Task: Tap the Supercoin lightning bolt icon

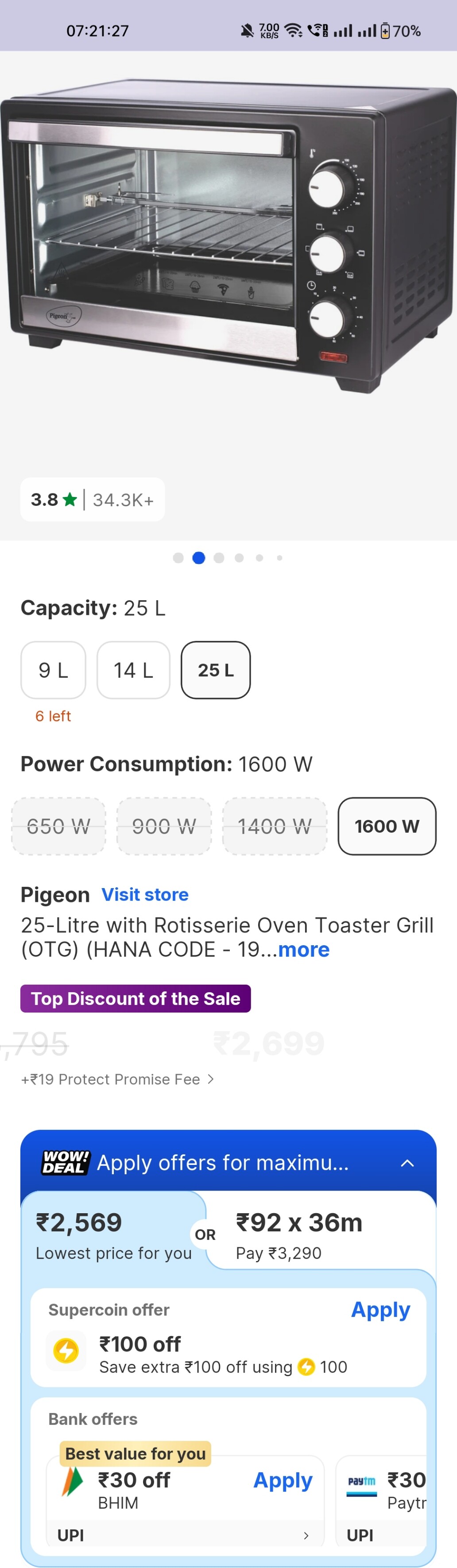Action: (x=66, y=1350)
